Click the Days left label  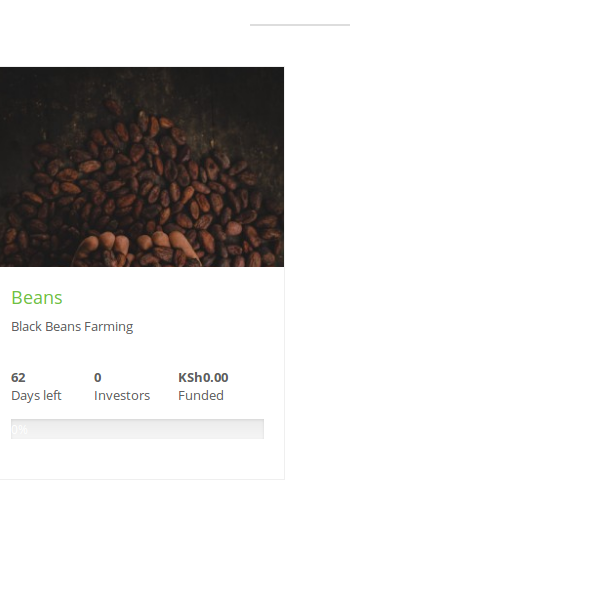36,395
